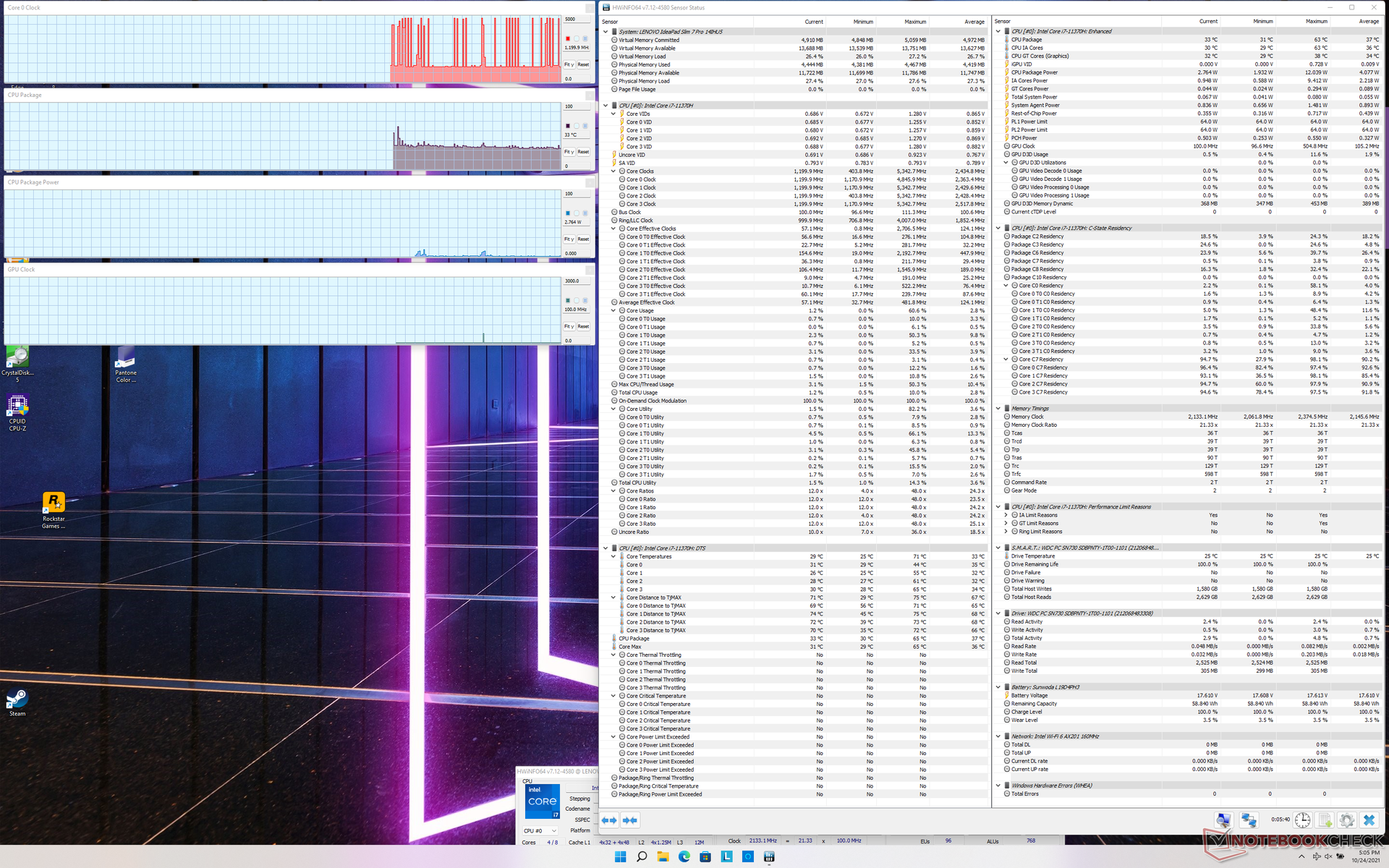Click the expand sensor view left-right arrows icon
This screenshot has height=868, width=1389.
click(x=609, y=820)
